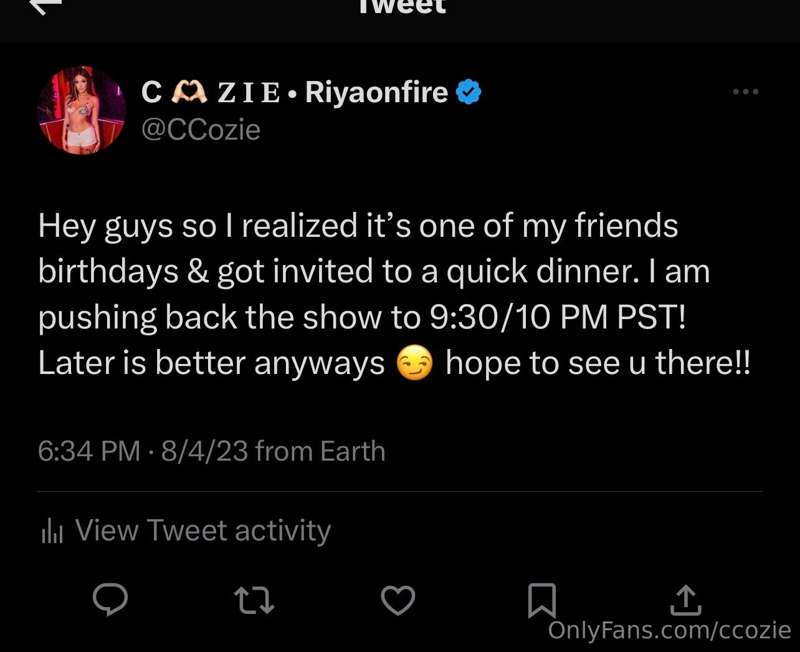
Task: Bookmark this tweet
Action: pos(541,600)
